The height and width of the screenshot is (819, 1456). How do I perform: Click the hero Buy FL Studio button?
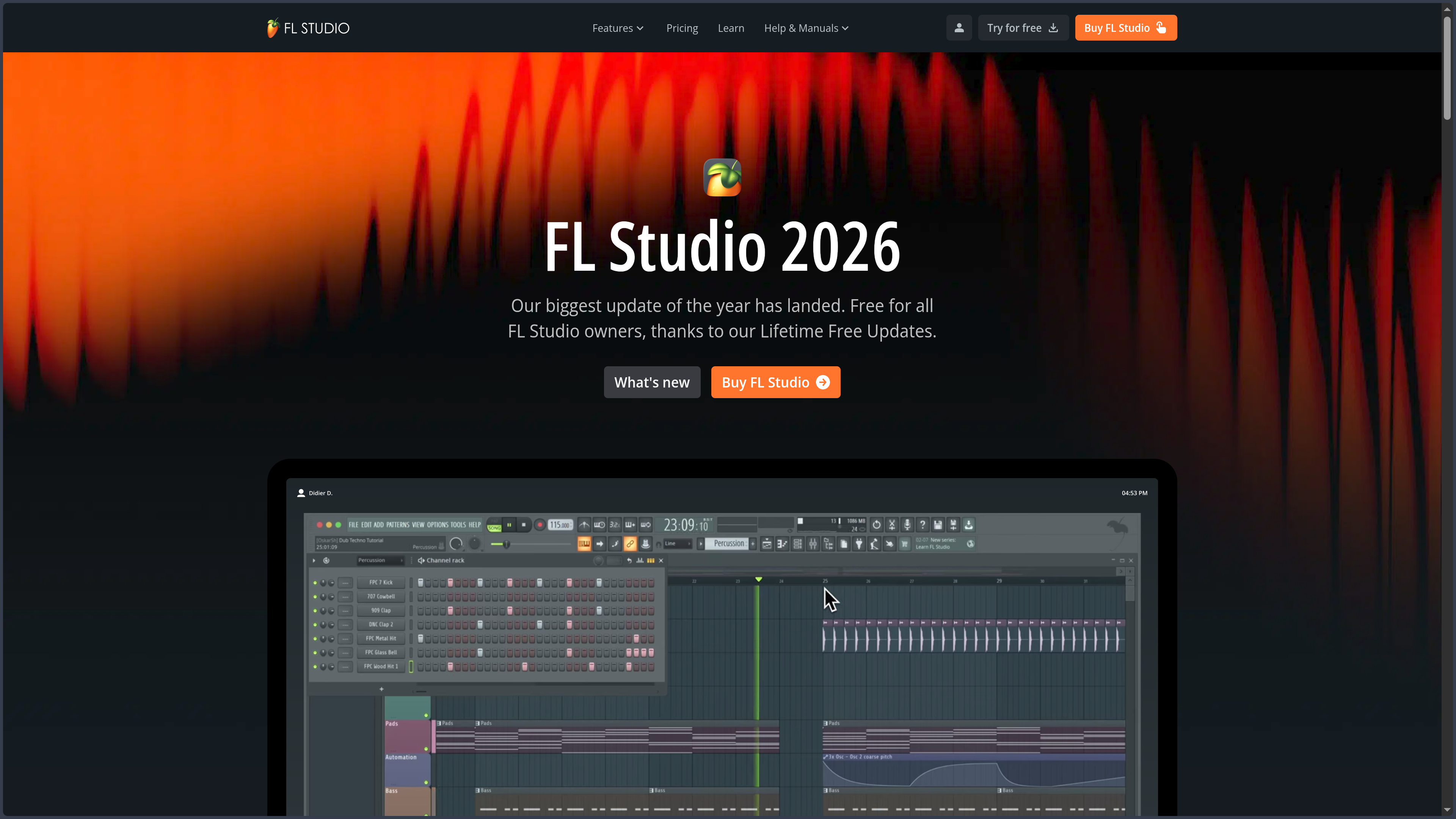(775, 383)
